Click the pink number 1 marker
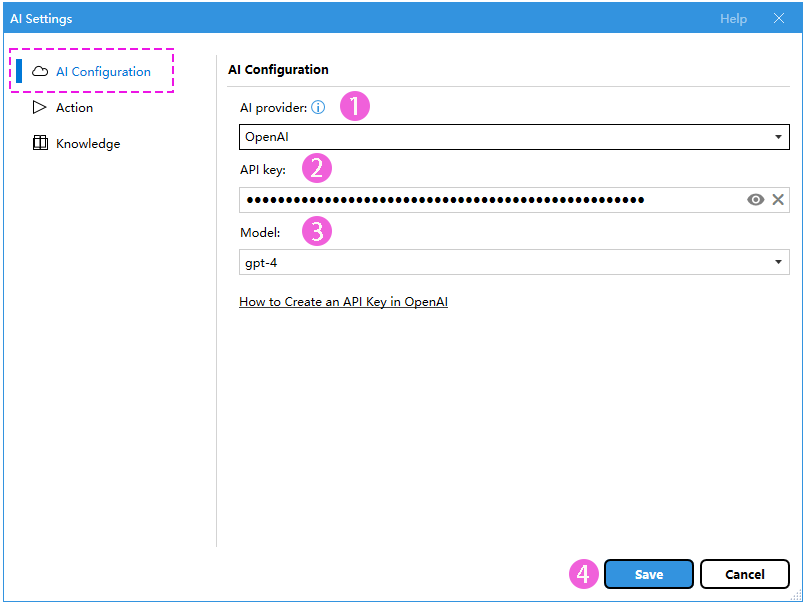This screenshot has height=605, width=807. (x=355, y=107)
